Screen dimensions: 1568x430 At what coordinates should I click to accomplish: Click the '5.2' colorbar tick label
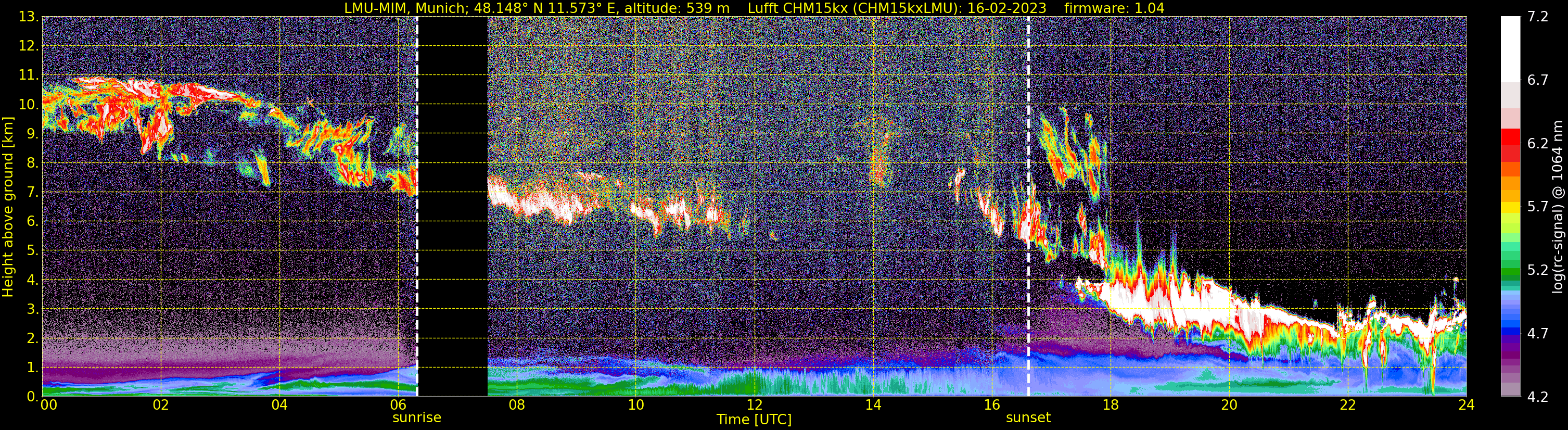[1538, 270]
